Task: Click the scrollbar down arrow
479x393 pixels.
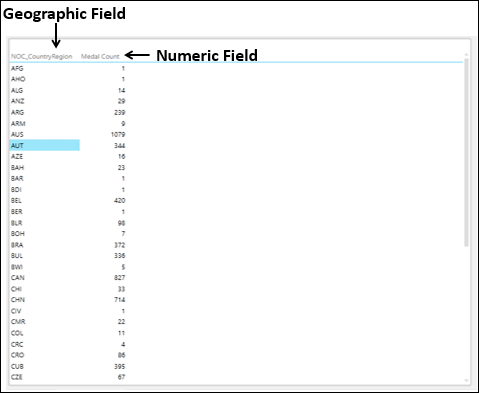Action: coord(466,380)
